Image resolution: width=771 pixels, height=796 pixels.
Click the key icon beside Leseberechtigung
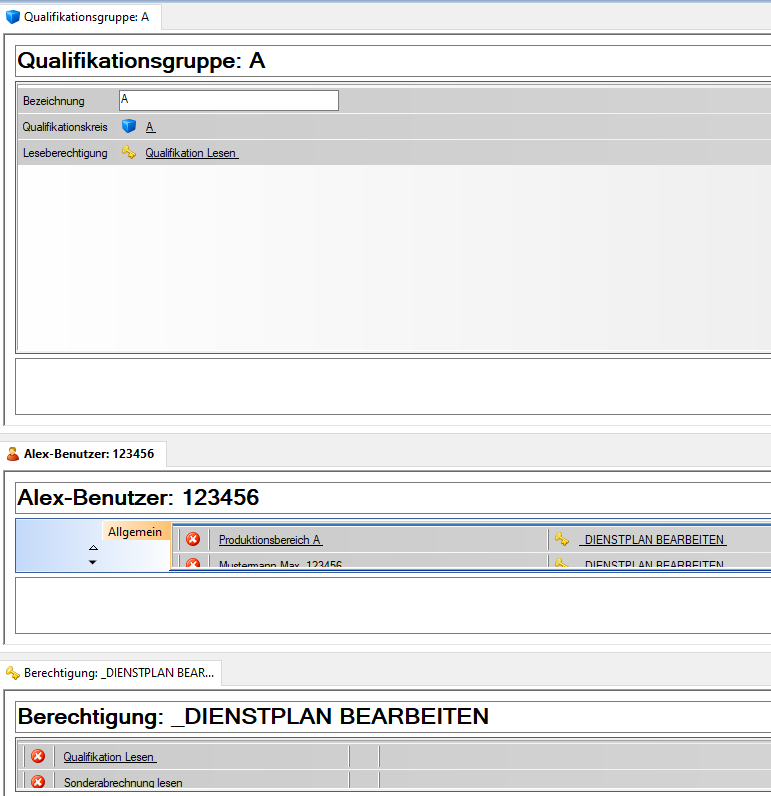coord(128,153)
